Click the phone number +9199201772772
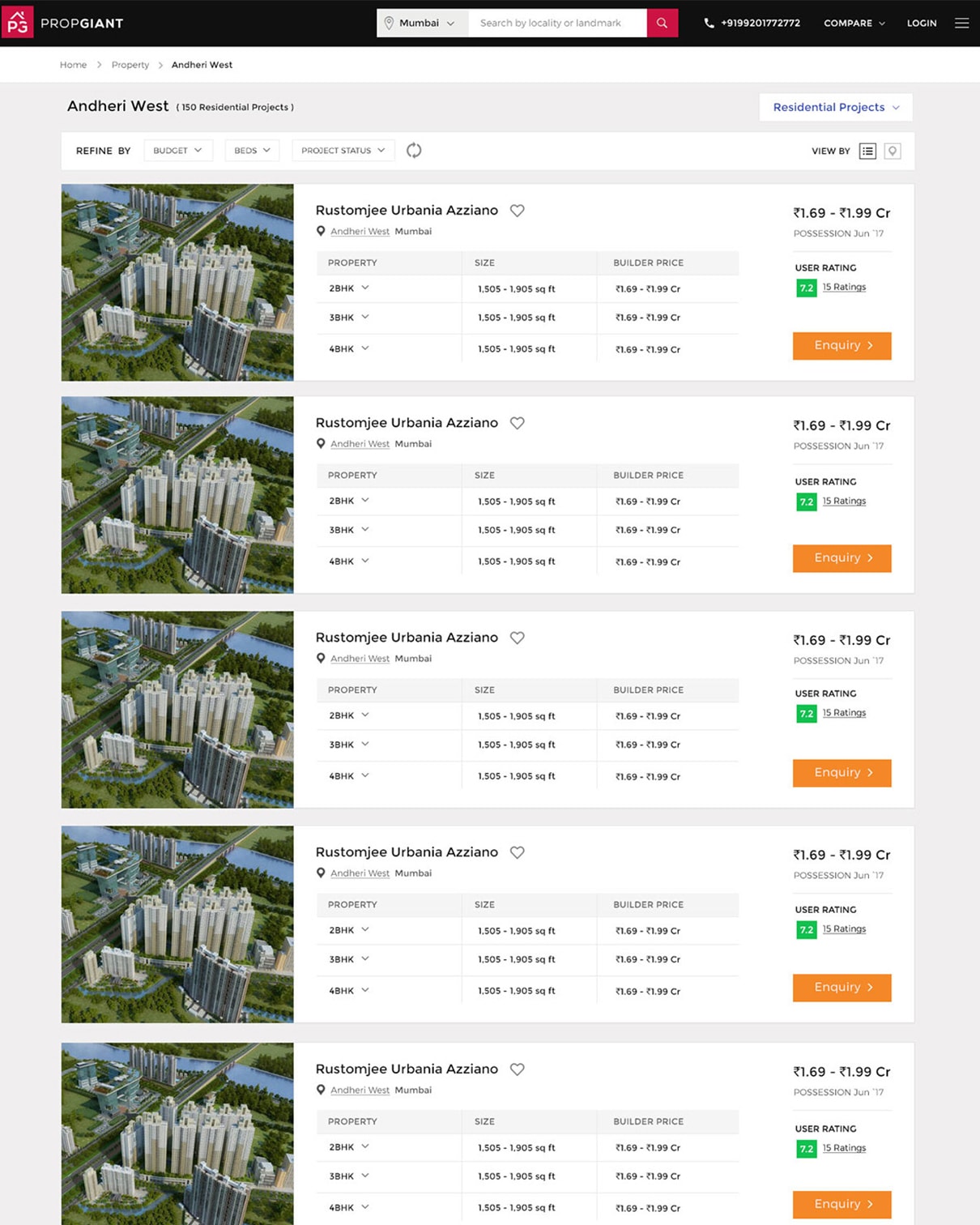 (761, 23)
